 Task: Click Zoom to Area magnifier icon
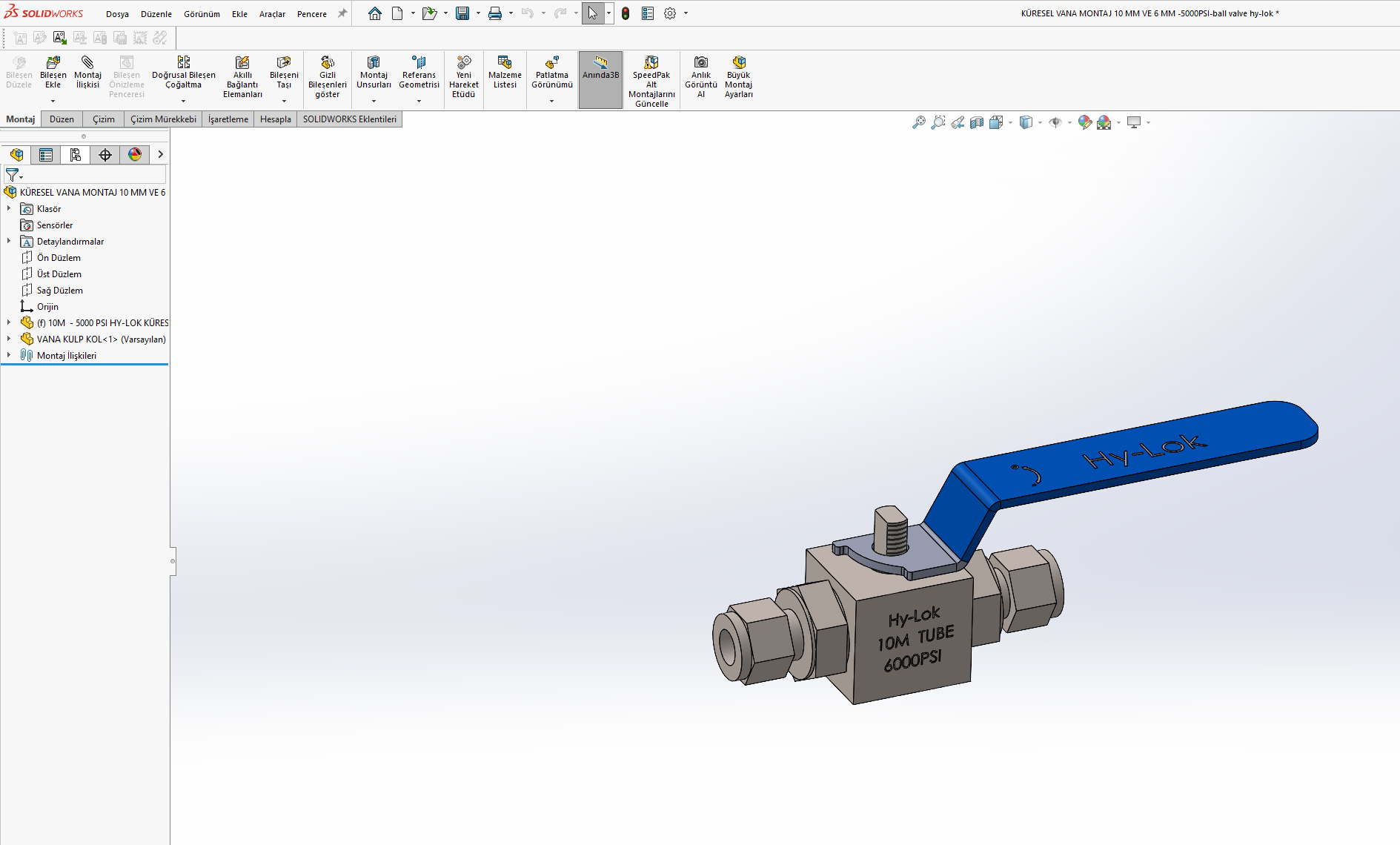pyautogui.click(x=938, y=122)
